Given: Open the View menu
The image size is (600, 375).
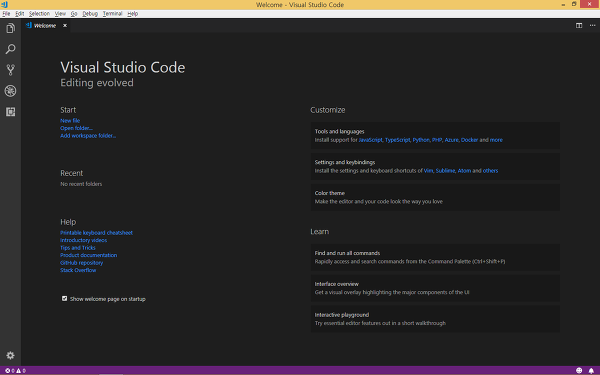Looking at the screenshot, I should click(x=60, y=13).
